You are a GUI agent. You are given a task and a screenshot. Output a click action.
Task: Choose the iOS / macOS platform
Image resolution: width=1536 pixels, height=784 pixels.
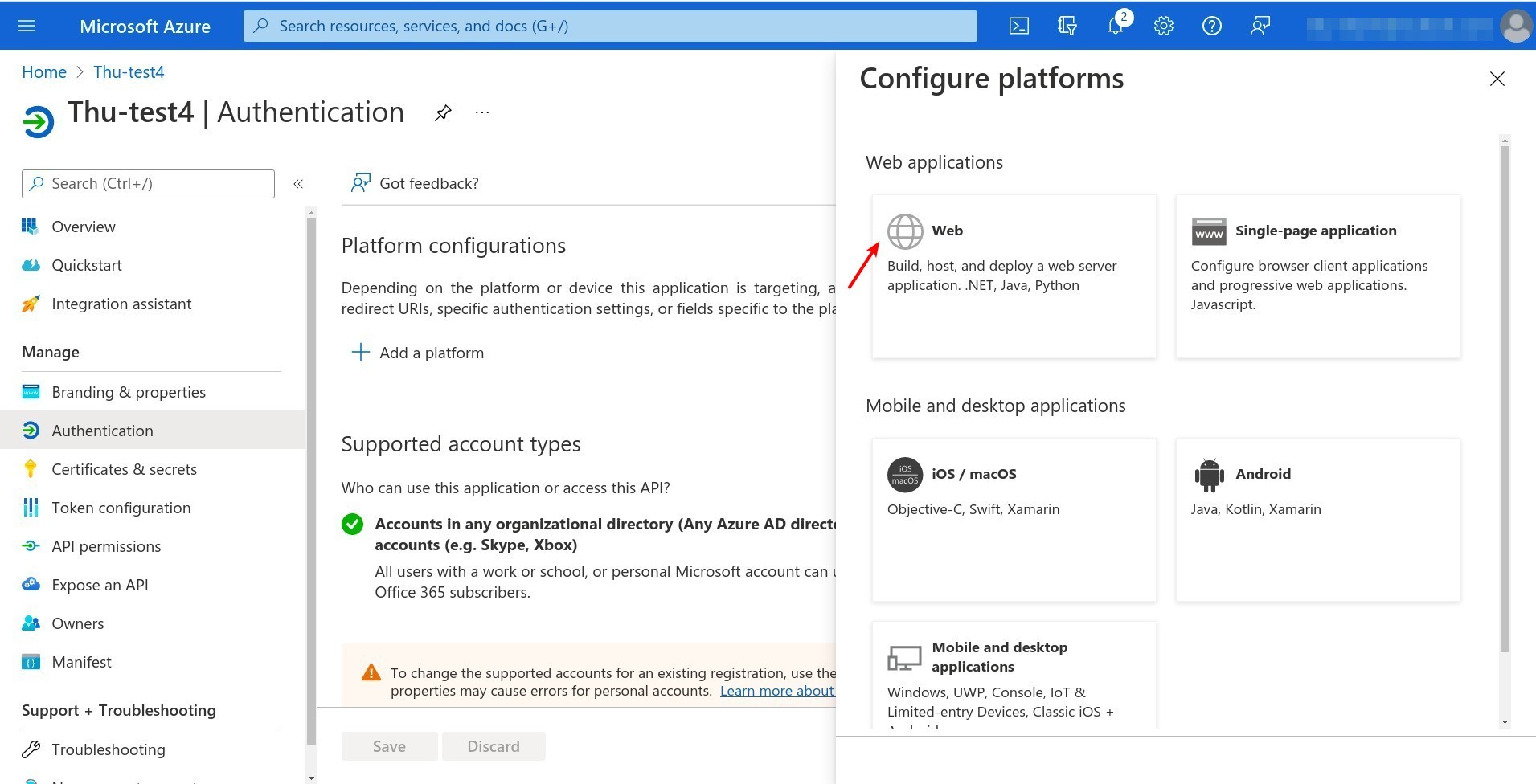coord(1014,520)
